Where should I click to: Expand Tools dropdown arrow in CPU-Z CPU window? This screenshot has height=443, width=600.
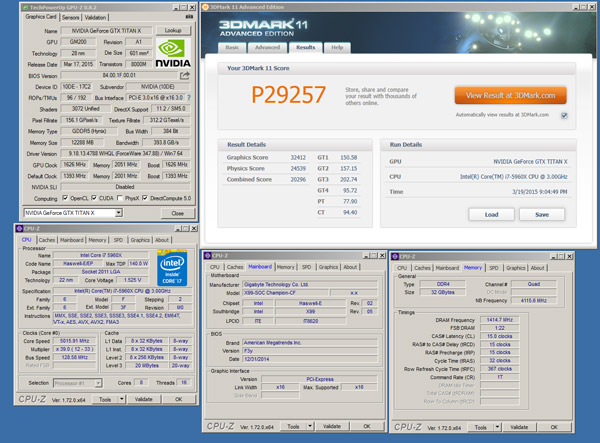(x=121, y=399)
